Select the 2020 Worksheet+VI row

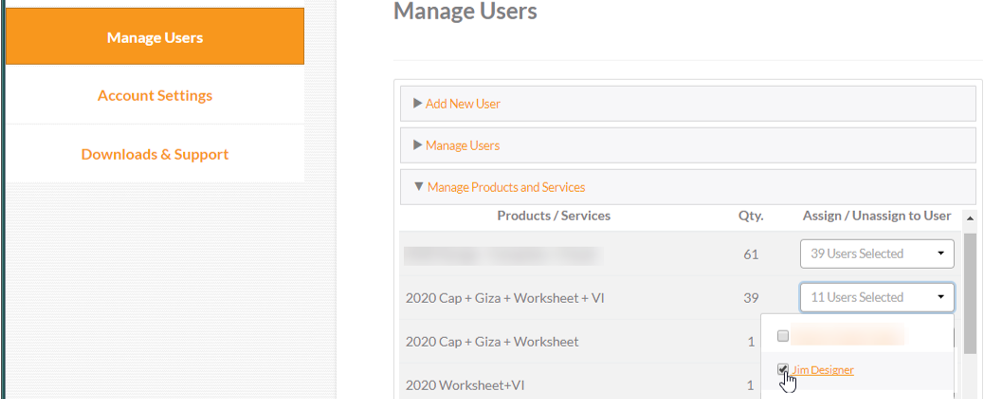(580, 385)
